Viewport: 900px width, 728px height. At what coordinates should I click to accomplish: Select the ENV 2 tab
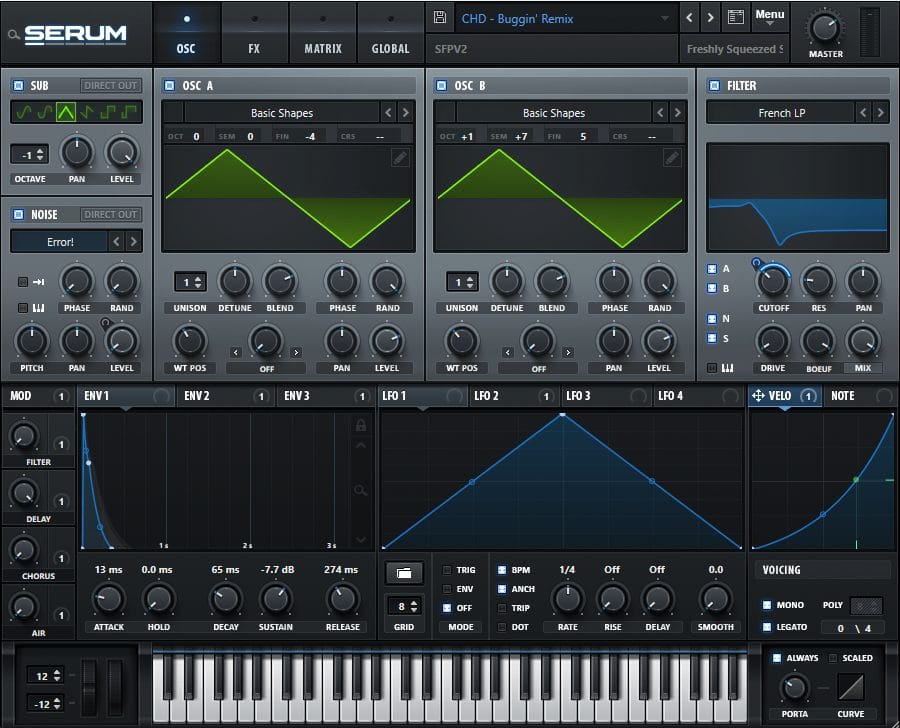(225, 396)
